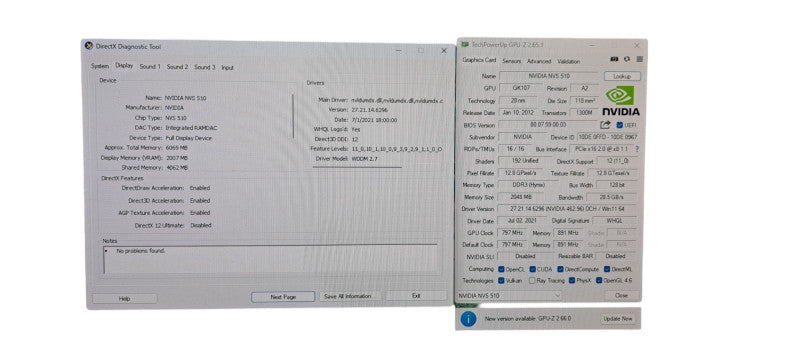Click the Drivers section horizontal scrollbar
Screen dimensions: 800x360
pos(357,167)
